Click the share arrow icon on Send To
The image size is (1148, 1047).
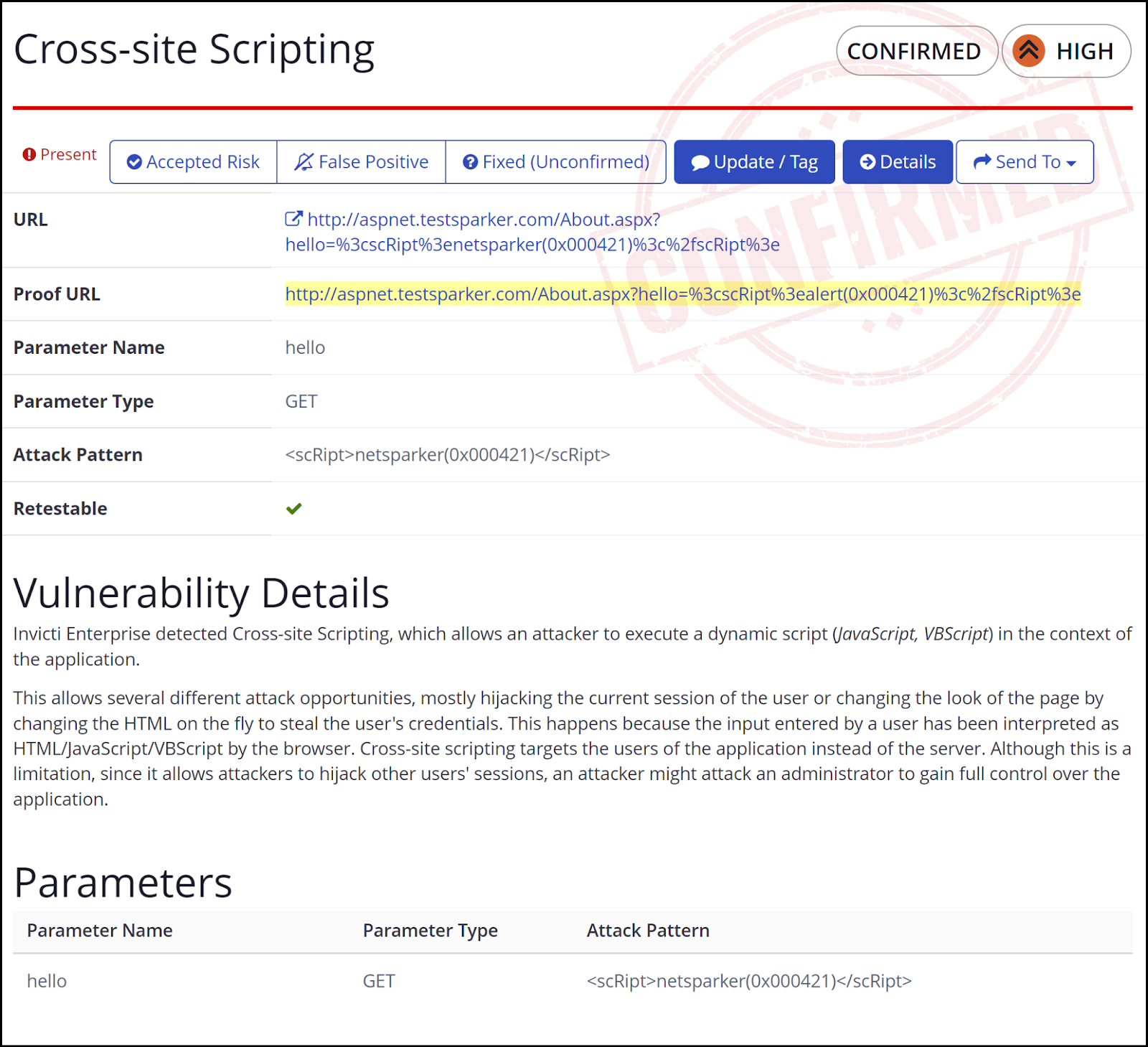981,161
